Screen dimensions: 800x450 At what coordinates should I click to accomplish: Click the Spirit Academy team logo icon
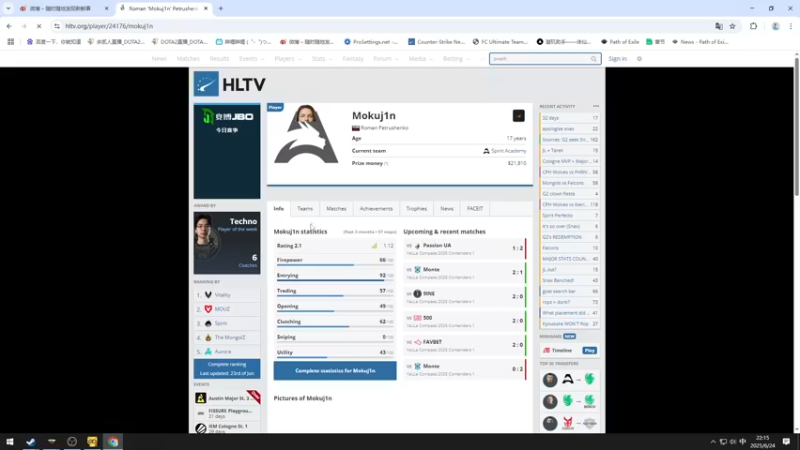(x=486, y=151)
